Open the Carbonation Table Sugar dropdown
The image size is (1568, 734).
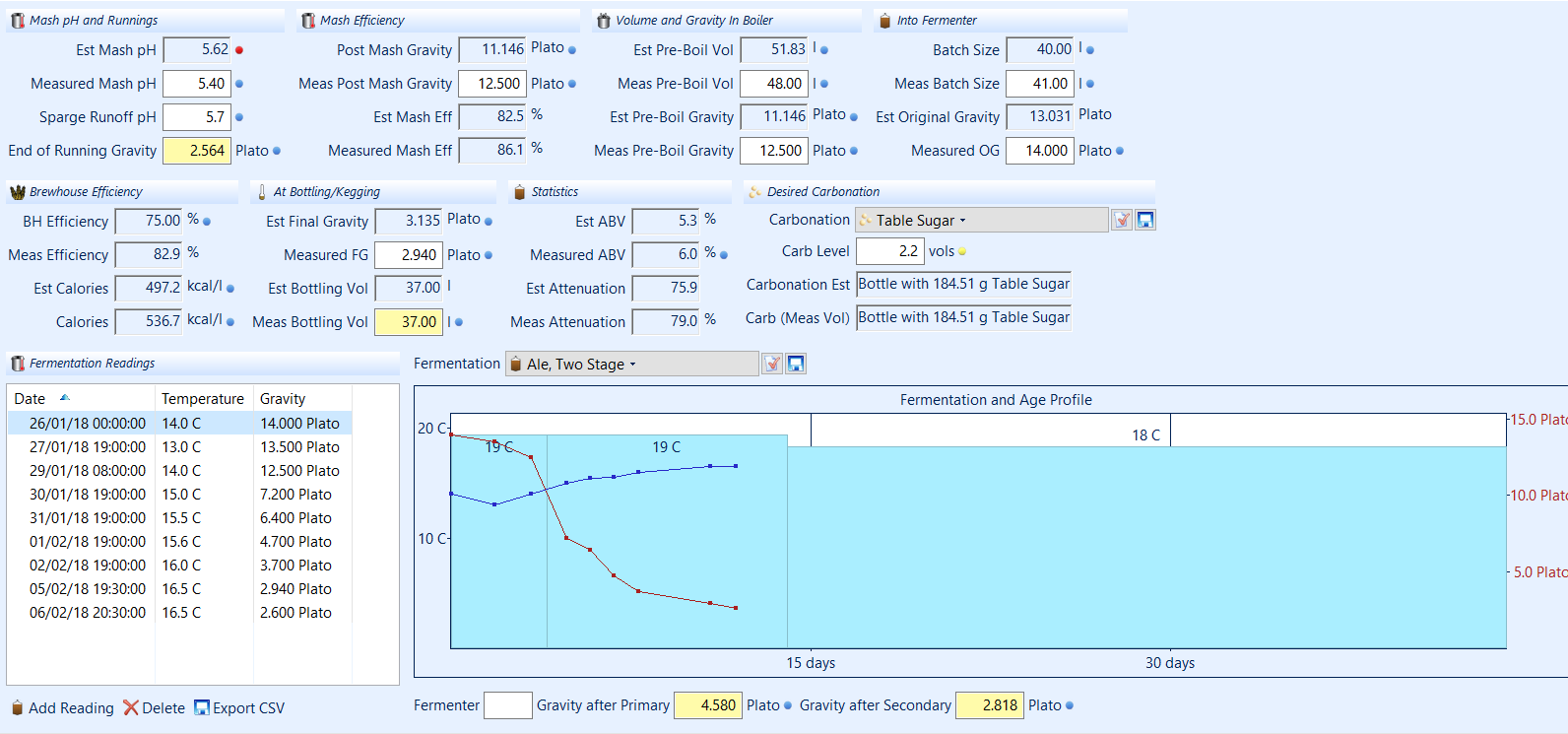coord(981,220)
